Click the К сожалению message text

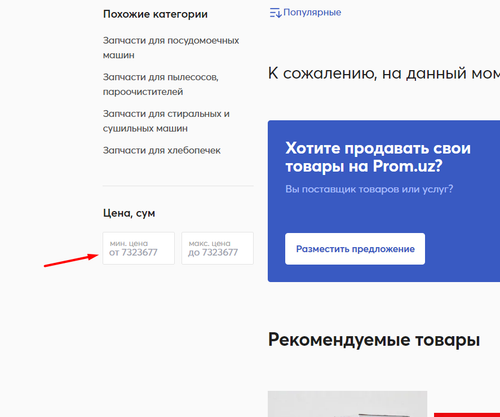tap(384, 73)
